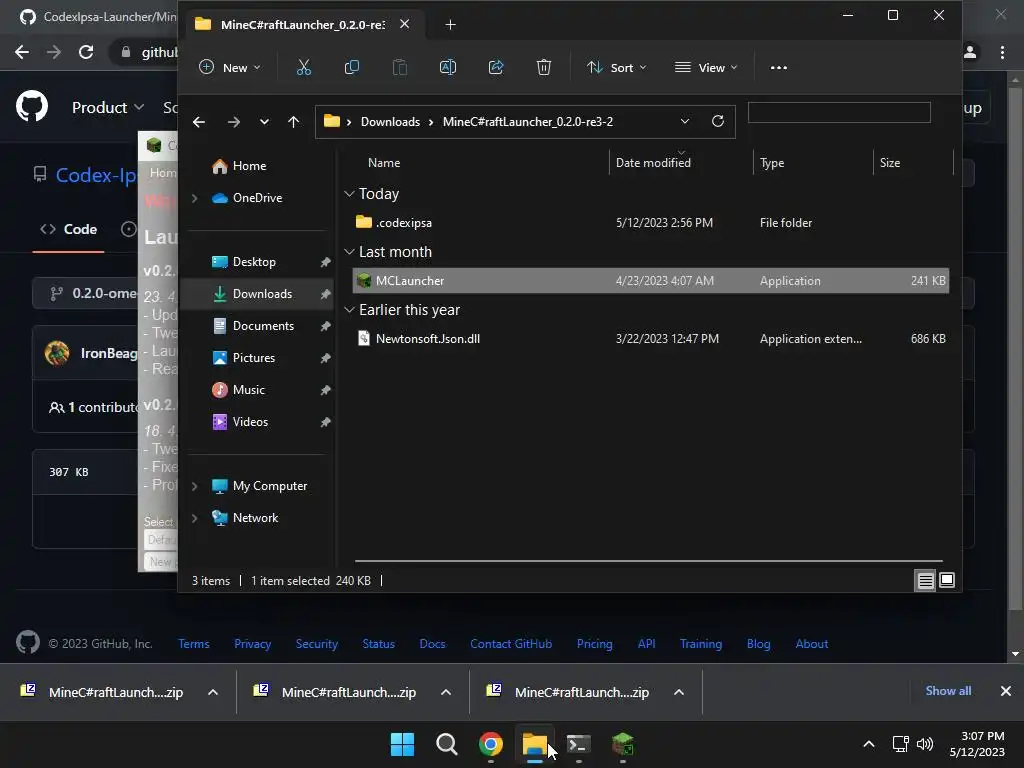Click the Chrome profile avatar icon

(970, 52)
